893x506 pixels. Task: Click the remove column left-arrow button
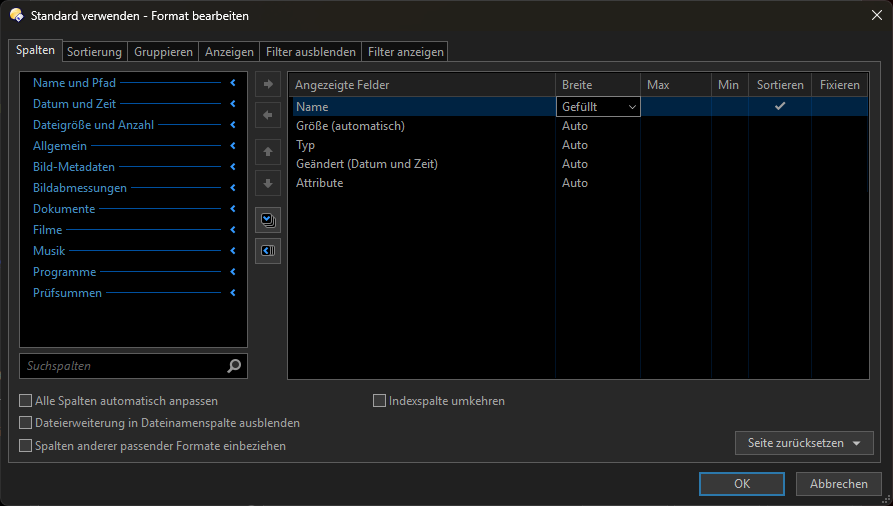pyautogui.click(x=268, y=115)
